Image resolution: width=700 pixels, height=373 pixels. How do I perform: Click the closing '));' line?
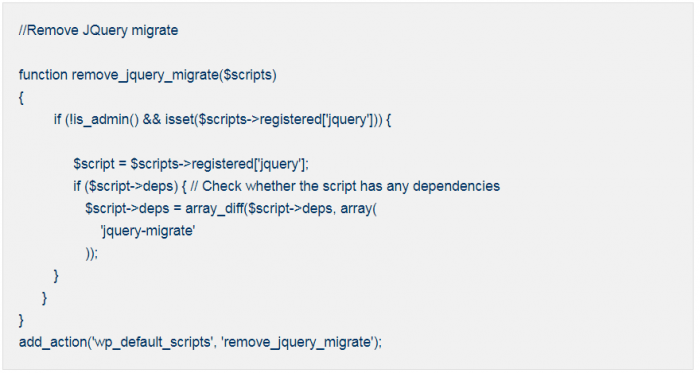(x=91, y=253)
